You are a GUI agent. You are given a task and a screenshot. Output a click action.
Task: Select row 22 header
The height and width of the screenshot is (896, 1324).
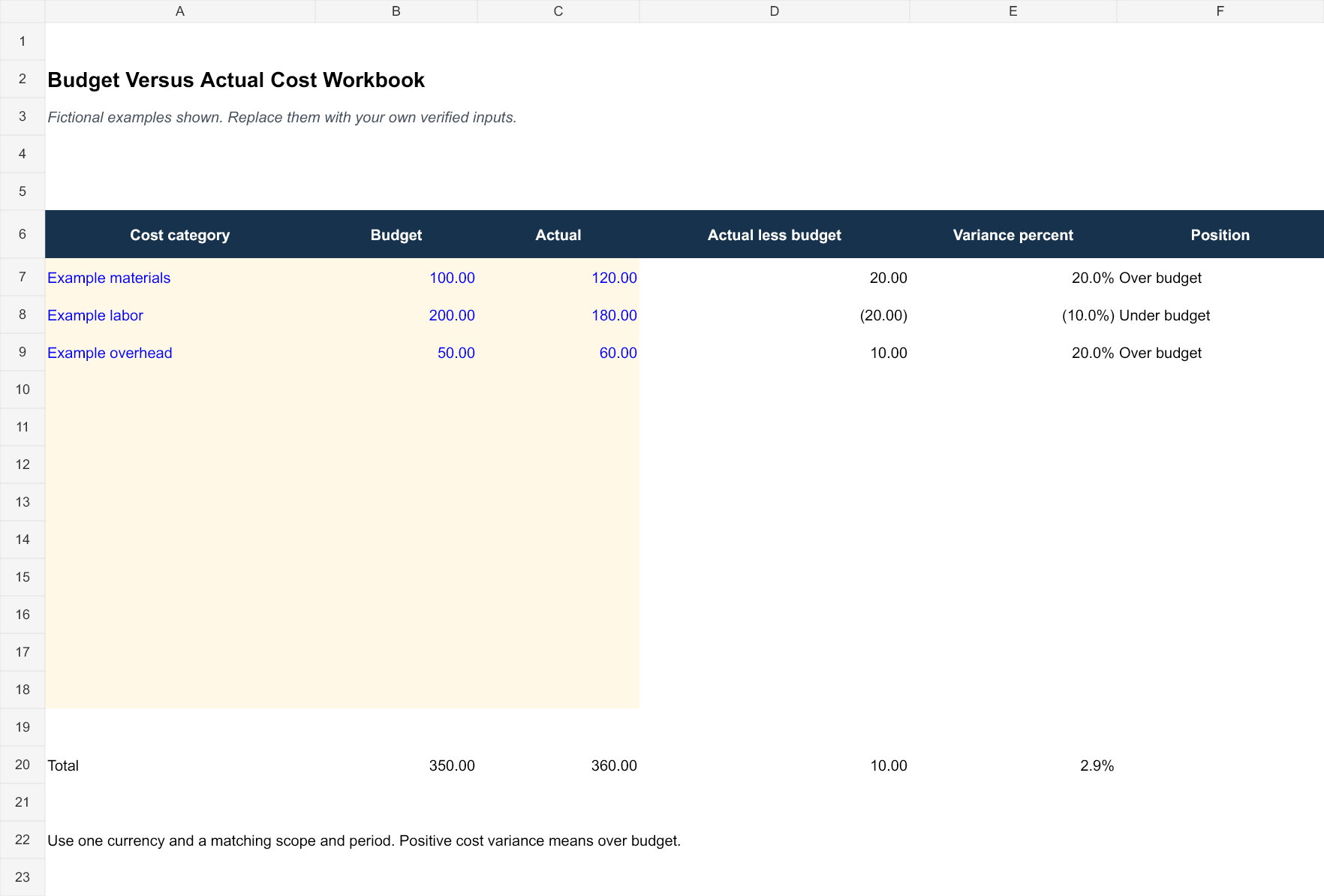point(23,840)
